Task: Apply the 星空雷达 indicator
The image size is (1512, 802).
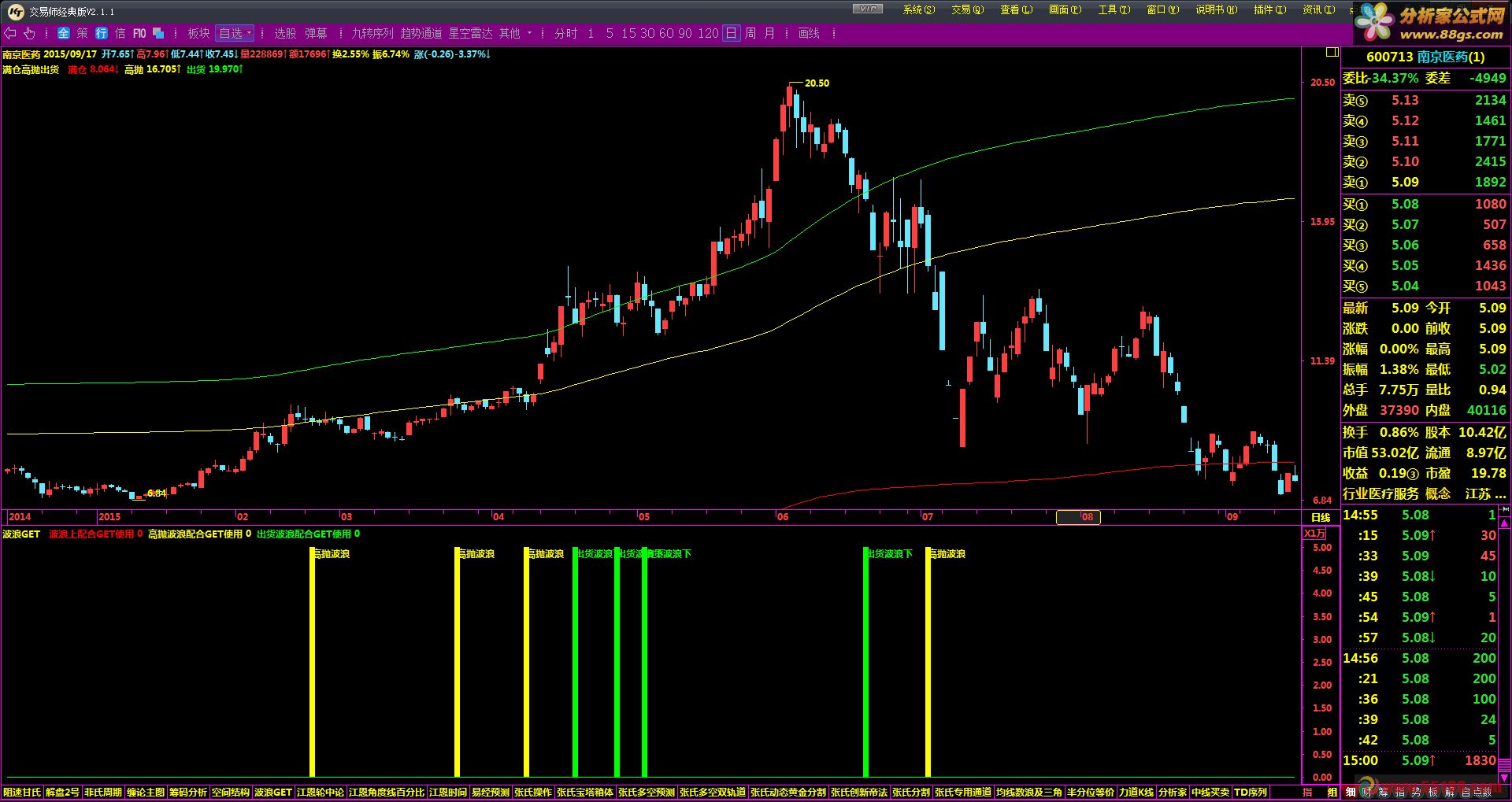Action: click(470, 33)
